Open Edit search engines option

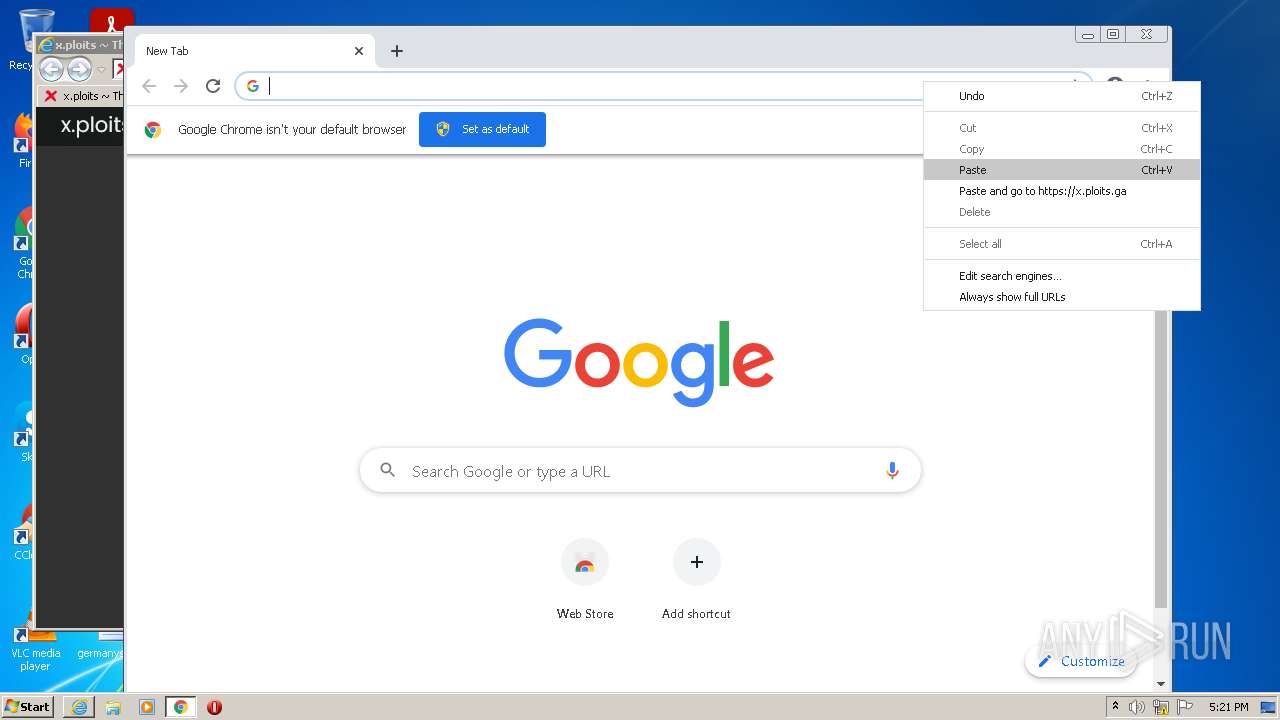coord(1062,276)
